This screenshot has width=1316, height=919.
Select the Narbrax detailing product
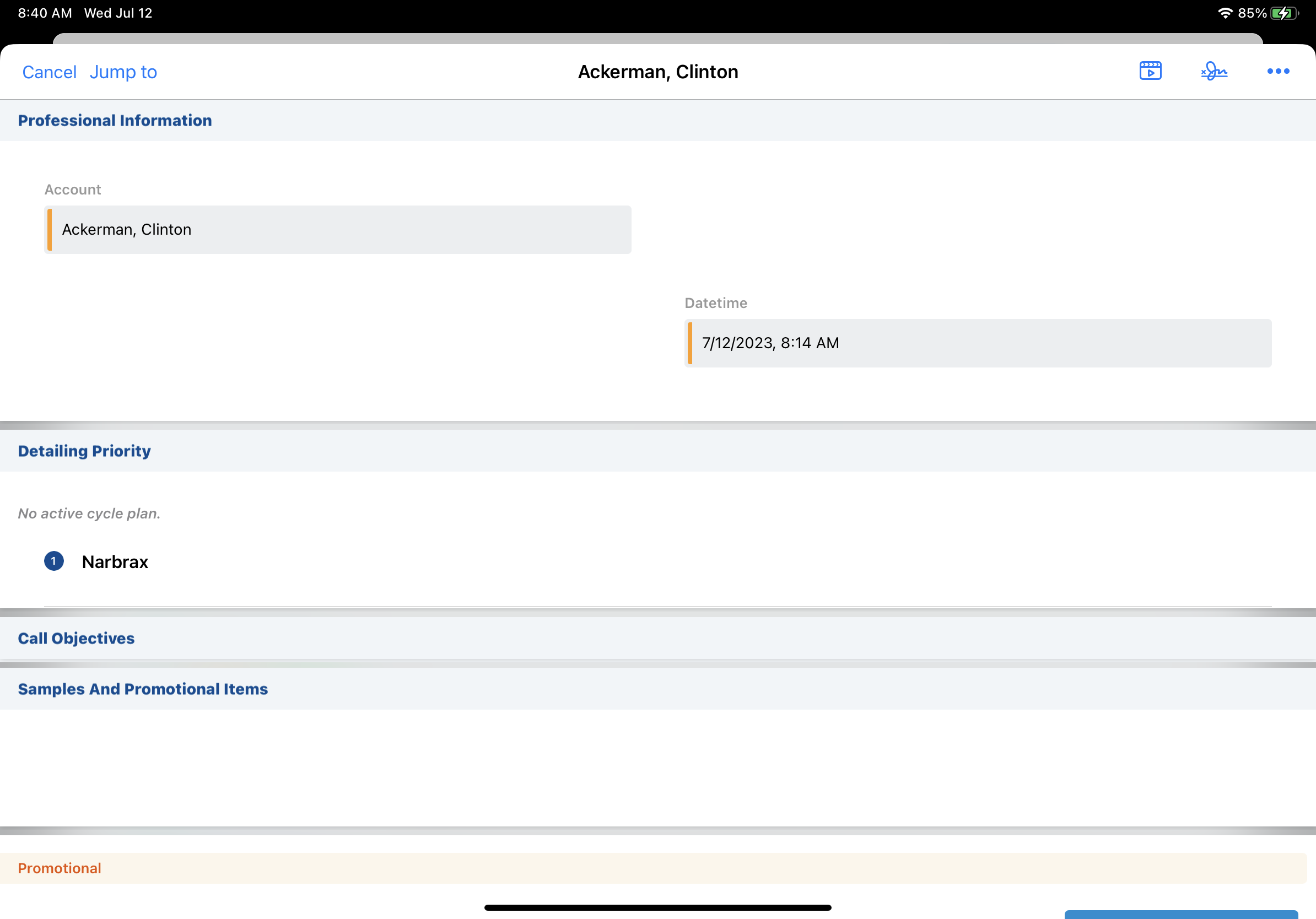pyautogui.click(x=115, y=561)
